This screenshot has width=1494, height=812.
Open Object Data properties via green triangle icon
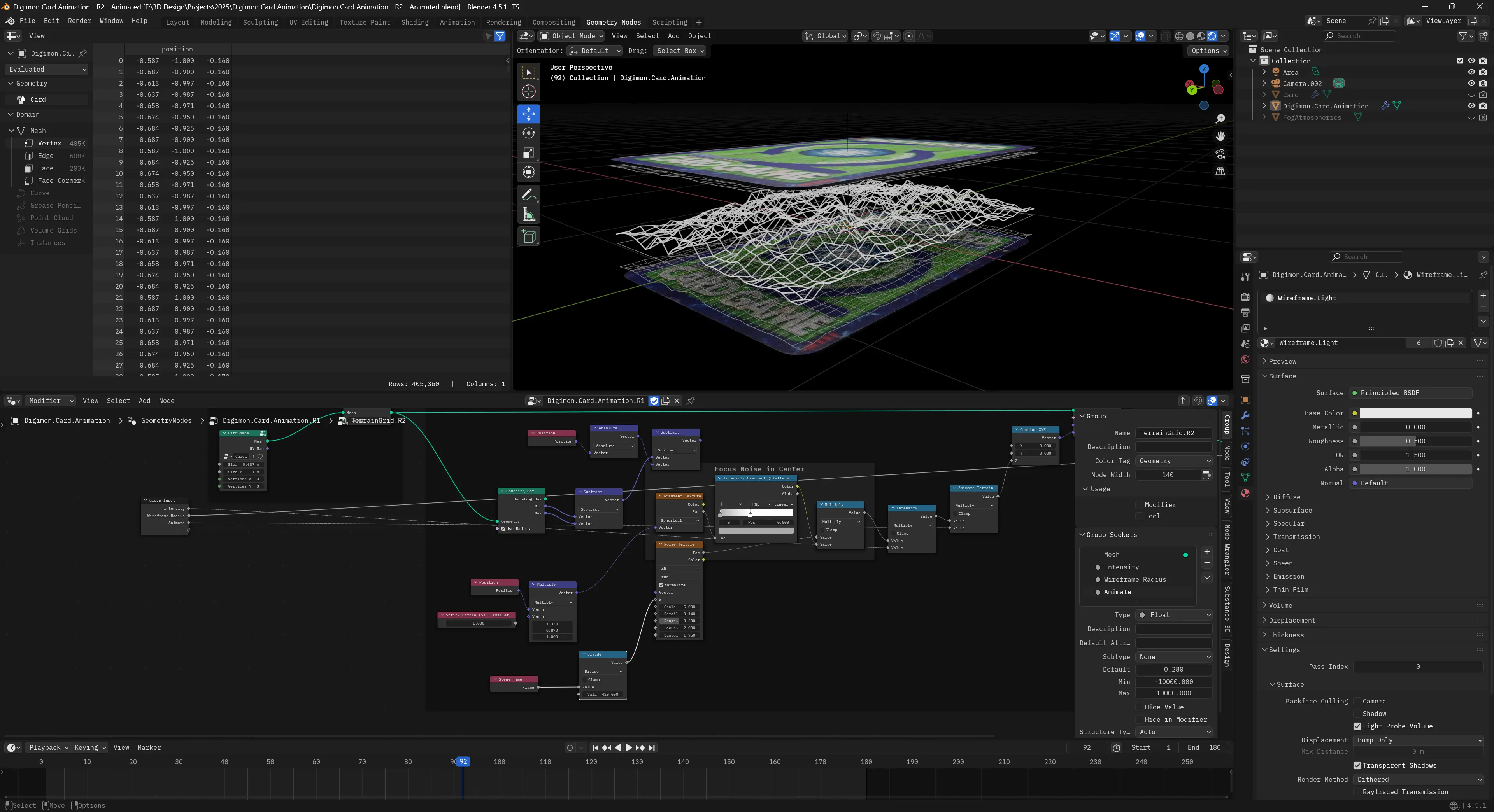[x=1245, y=478]
